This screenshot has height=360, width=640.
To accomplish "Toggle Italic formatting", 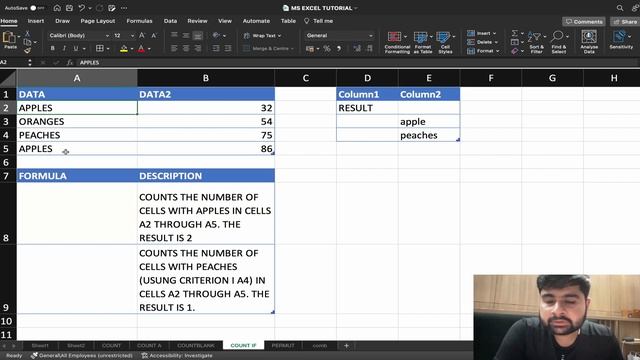I will point(64,49).
